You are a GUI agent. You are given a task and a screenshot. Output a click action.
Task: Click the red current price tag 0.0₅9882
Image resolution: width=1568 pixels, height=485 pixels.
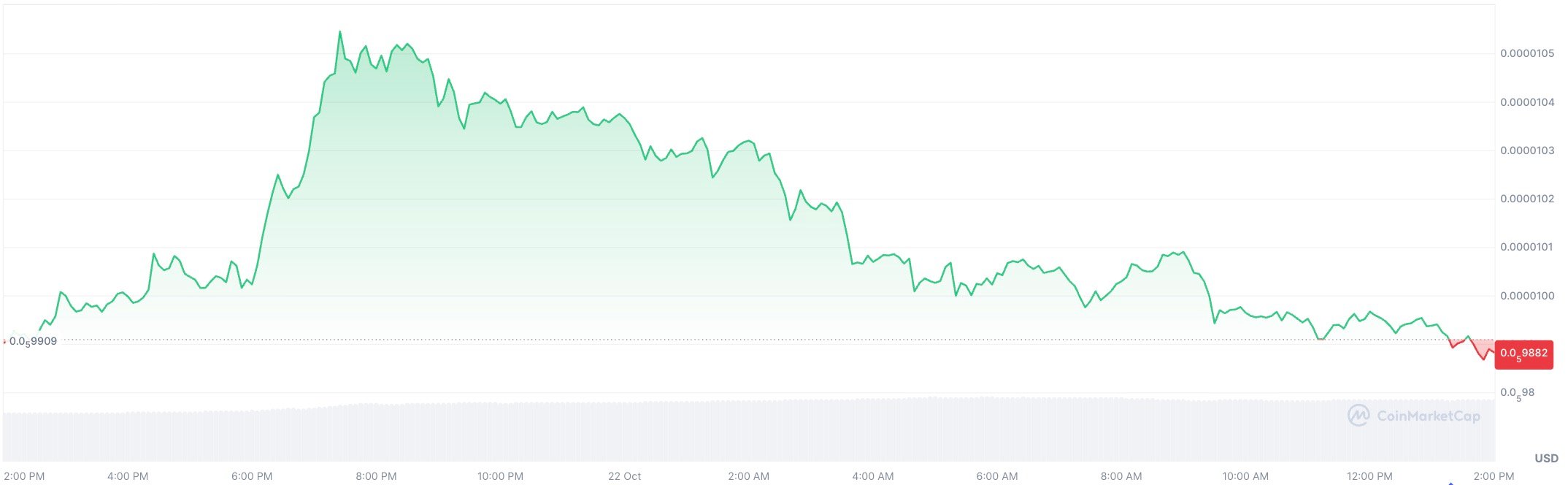[x=1523, y=354]
